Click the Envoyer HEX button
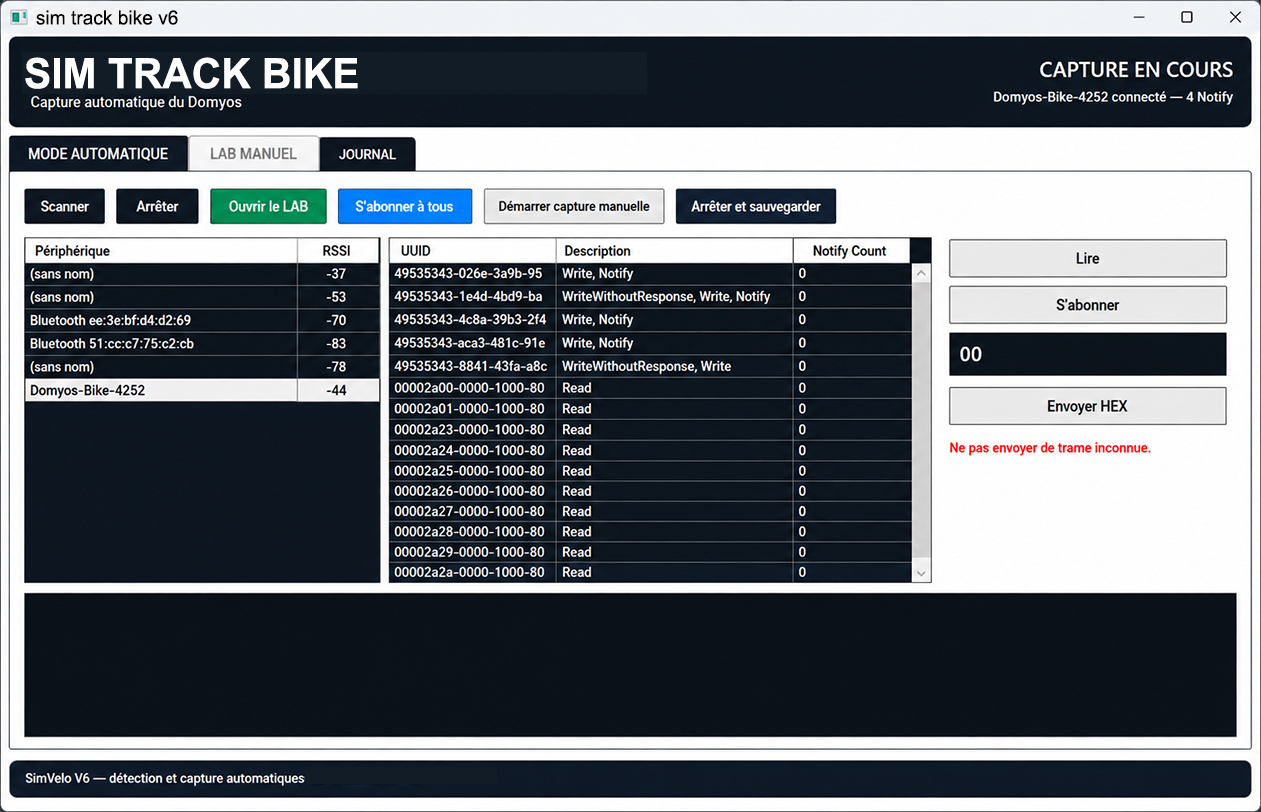 pos(1087,406)
